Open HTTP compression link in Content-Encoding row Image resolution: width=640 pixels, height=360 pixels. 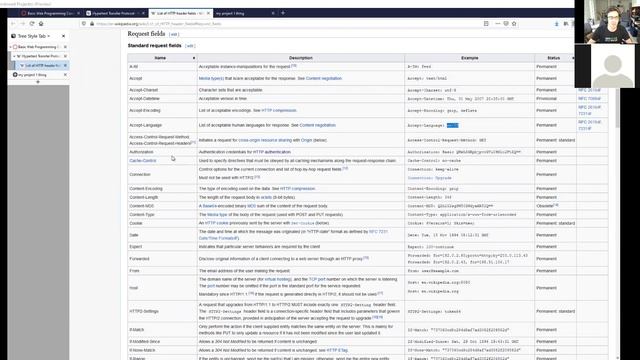tap(298, 189)
